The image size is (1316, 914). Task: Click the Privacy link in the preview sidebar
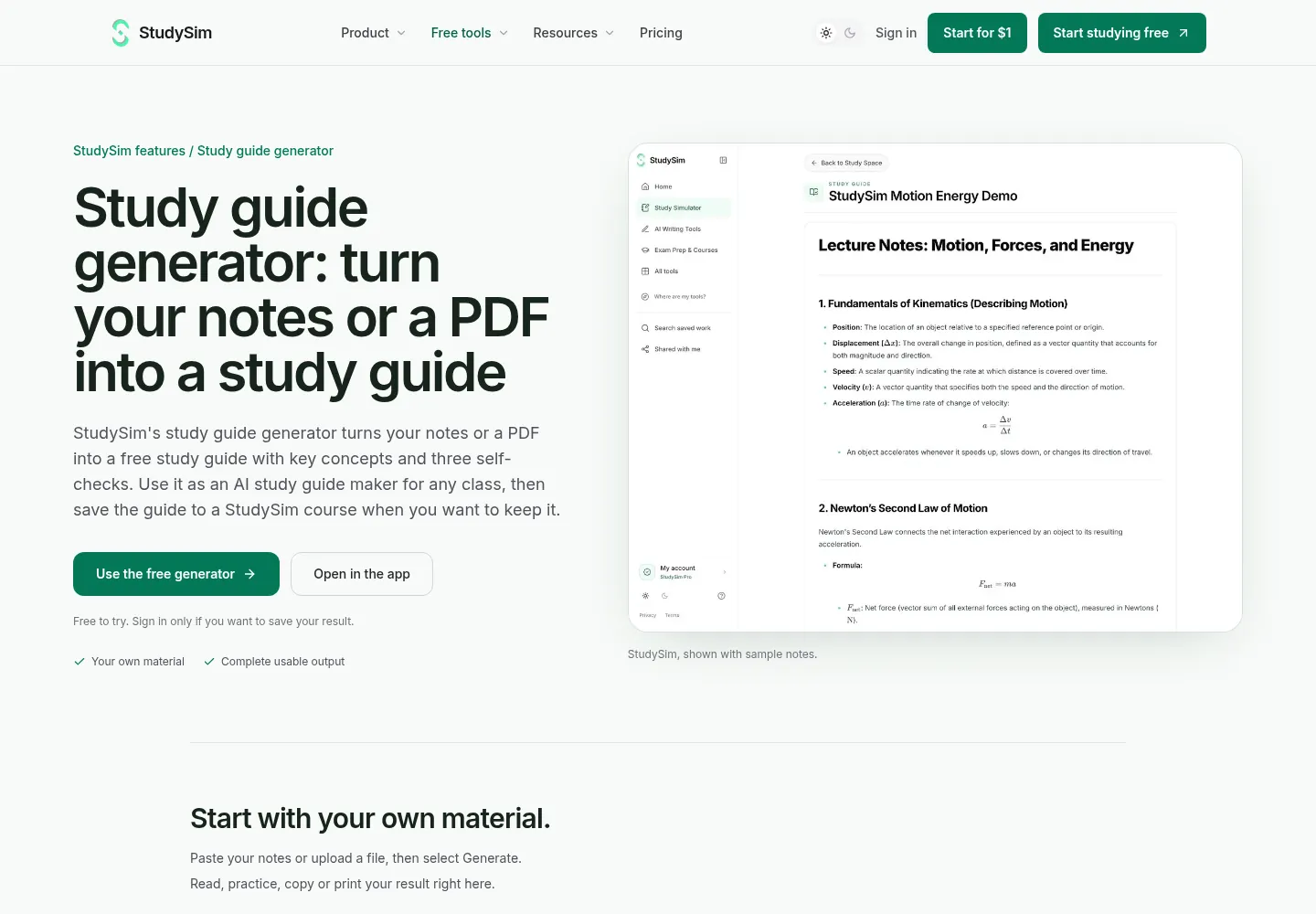pyautogui.click(x=648, y=615)
